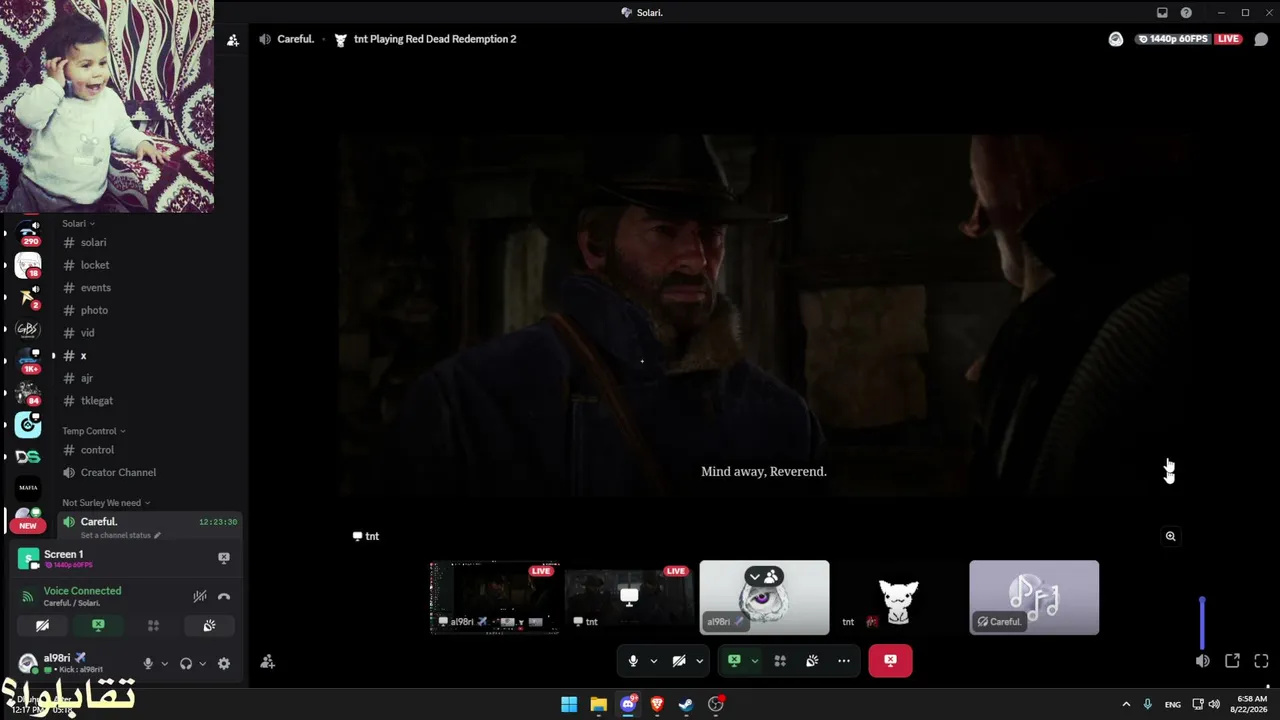
Task: Click the invite friends icon beside the channel name
Action: coord(233,40)
